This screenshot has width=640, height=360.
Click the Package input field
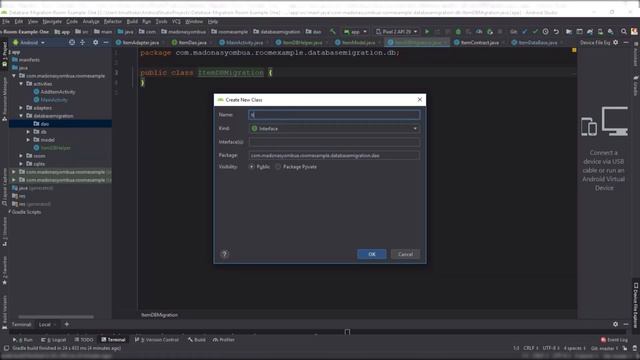(334, 156)
